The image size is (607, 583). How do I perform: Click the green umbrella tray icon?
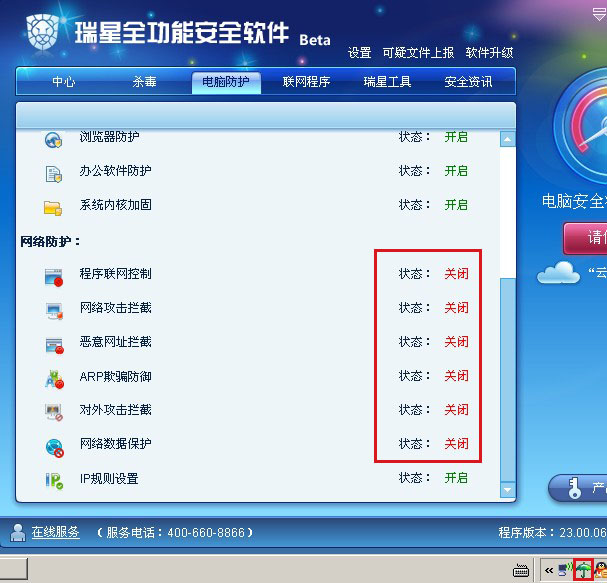(x=583, y=570)
